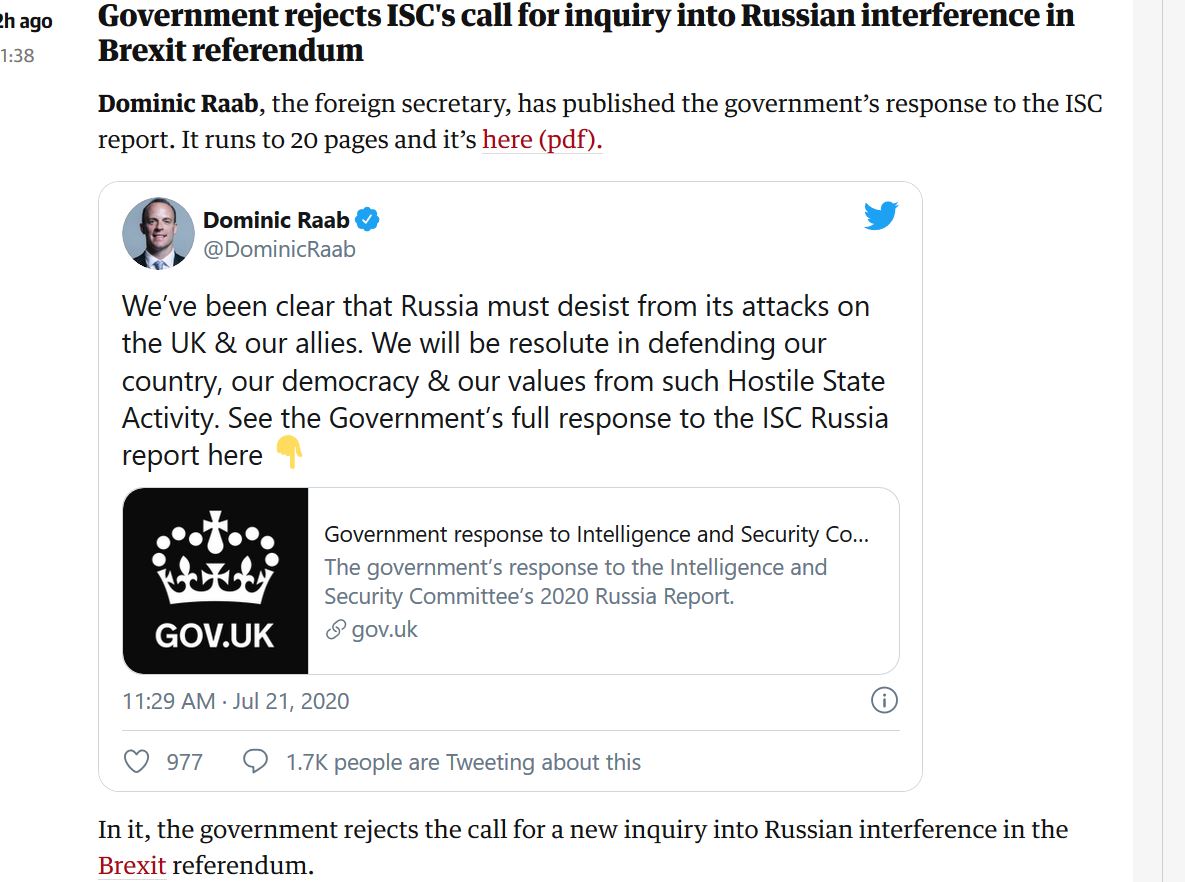Click the '2h ago' post timestamp

[26, 22]
